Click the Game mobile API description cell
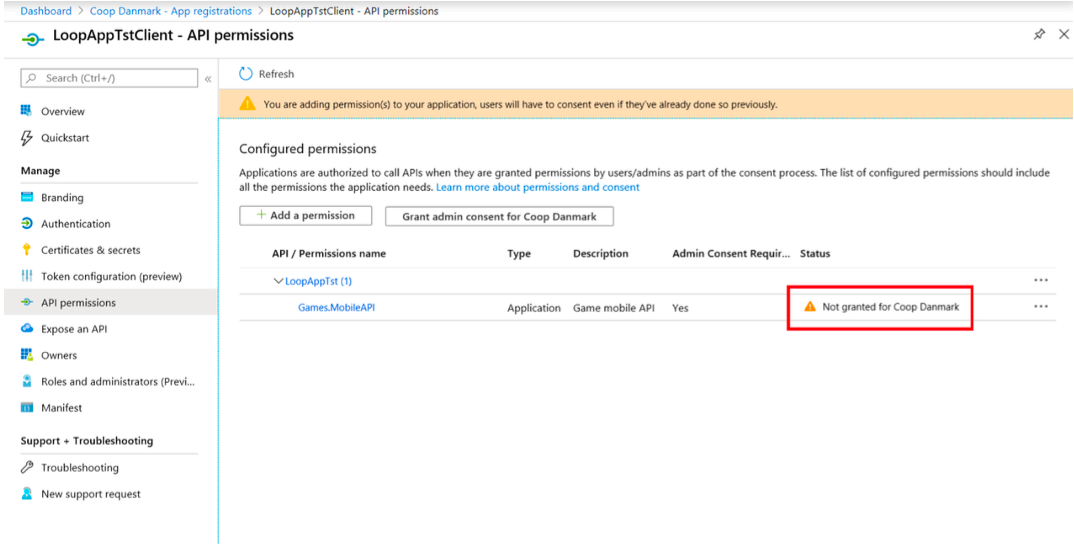 [x=614, y=308]
